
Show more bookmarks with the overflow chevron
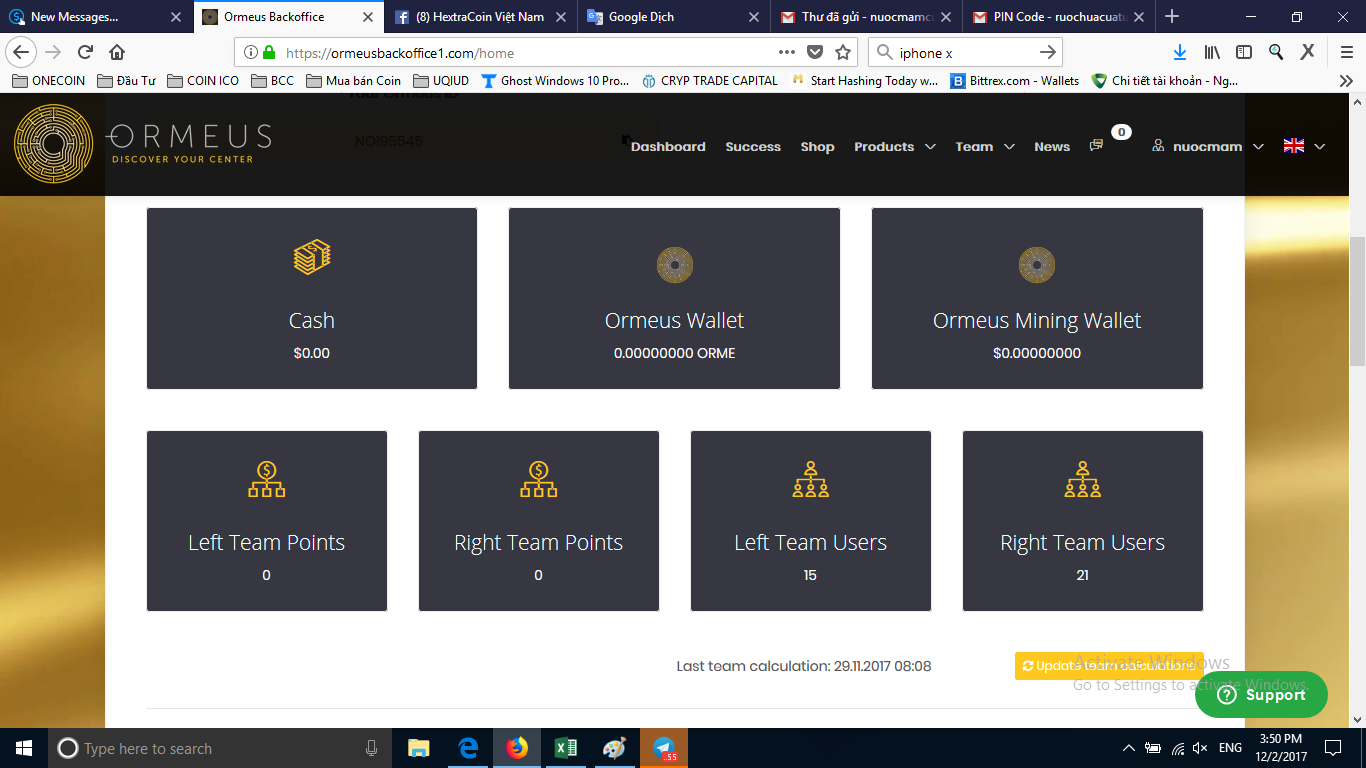pos(1346,81)
